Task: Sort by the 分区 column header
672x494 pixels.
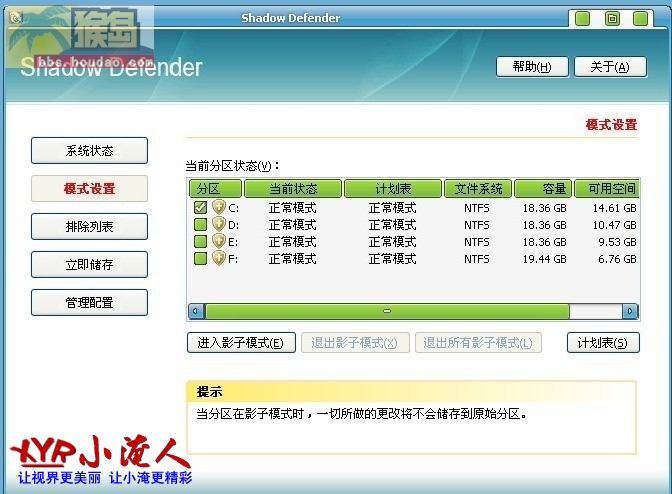Action: (215, 189)
